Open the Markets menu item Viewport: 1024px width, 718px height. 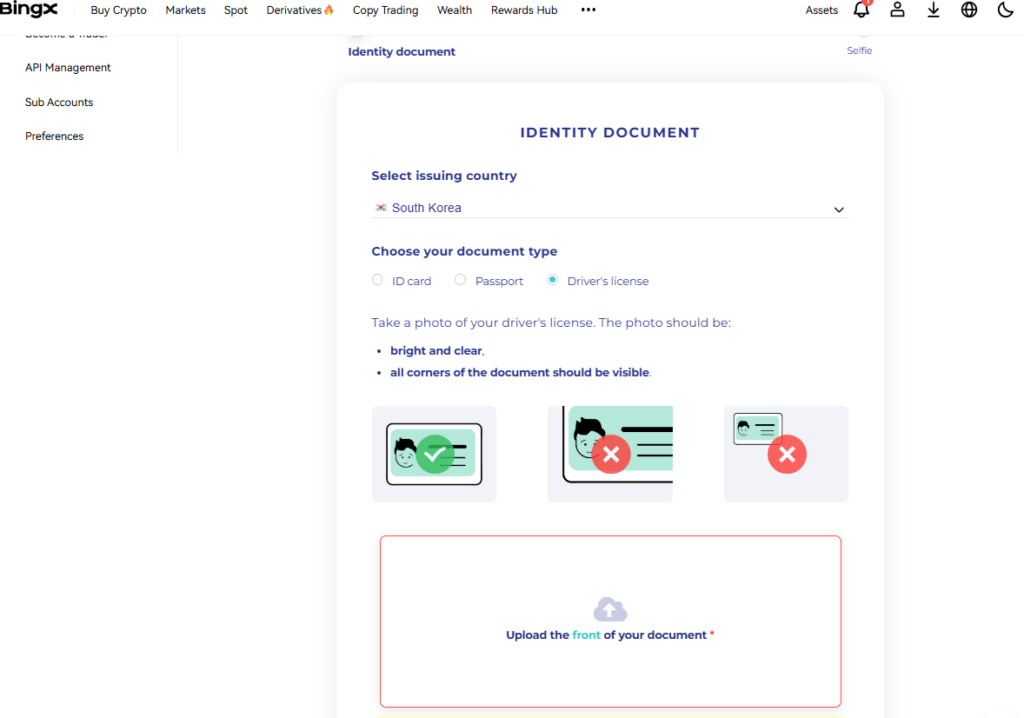click(185, 10)
